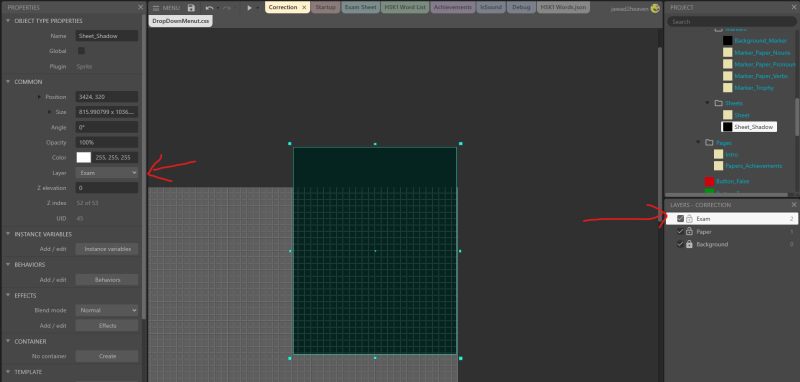
Task: Collapse the Common section
Action: point(8,82)
